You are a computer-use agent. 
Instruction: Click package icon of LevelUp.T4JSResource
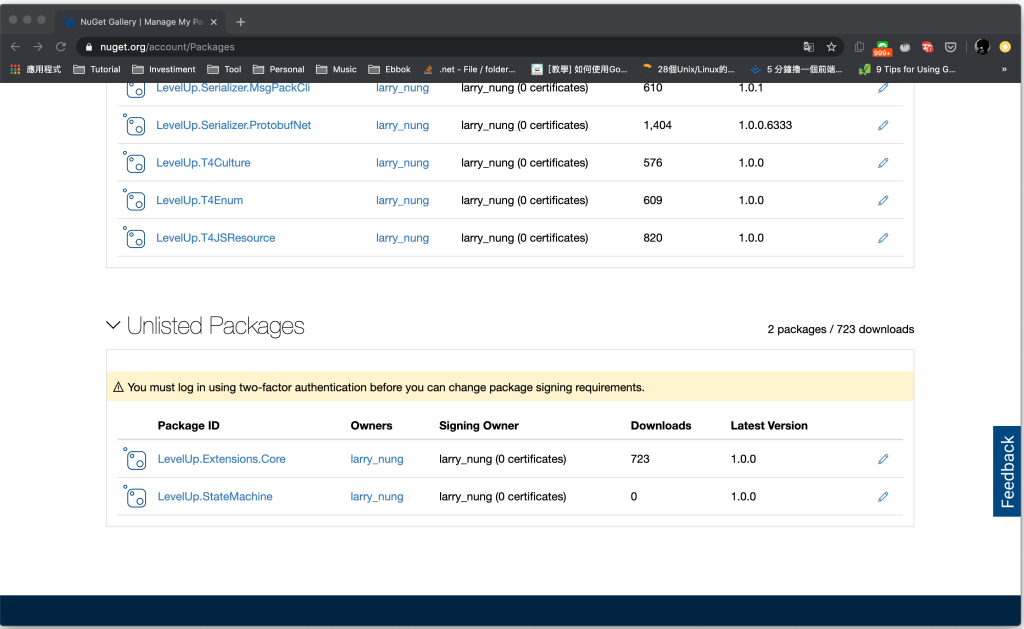tap(135, 238)
